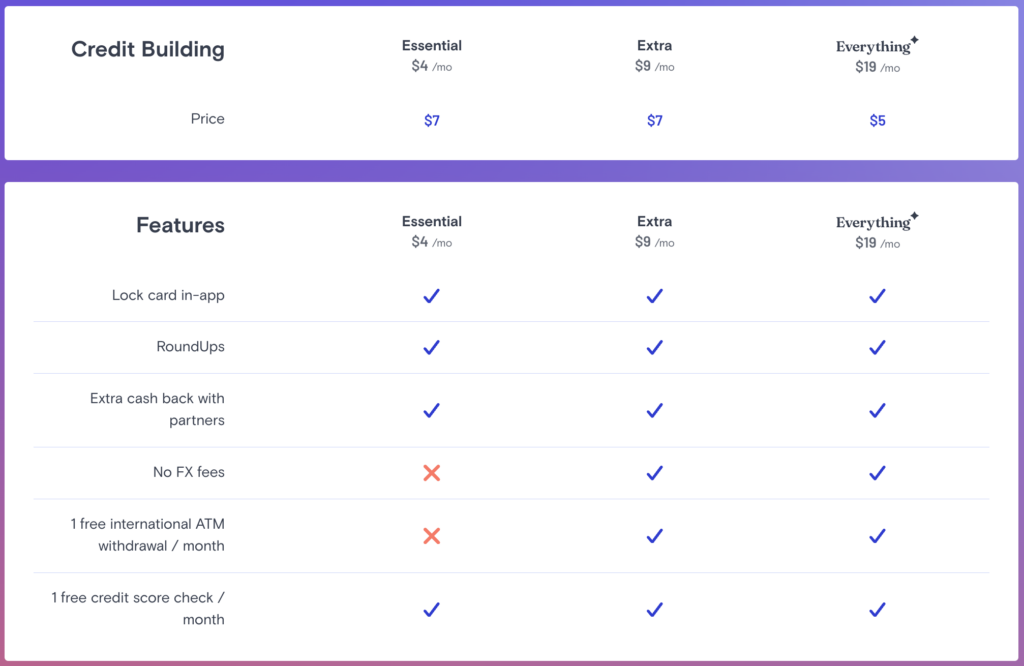Click the Extra checkmark for No FX fees
This screenshot has height=666, width=1024.
654,473
